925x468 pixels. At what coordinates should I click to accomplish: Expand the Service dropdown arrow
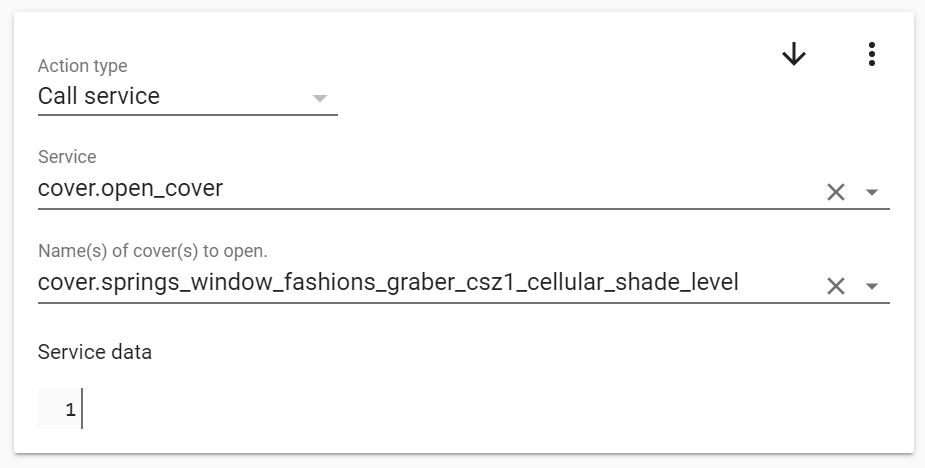[871, 192]
